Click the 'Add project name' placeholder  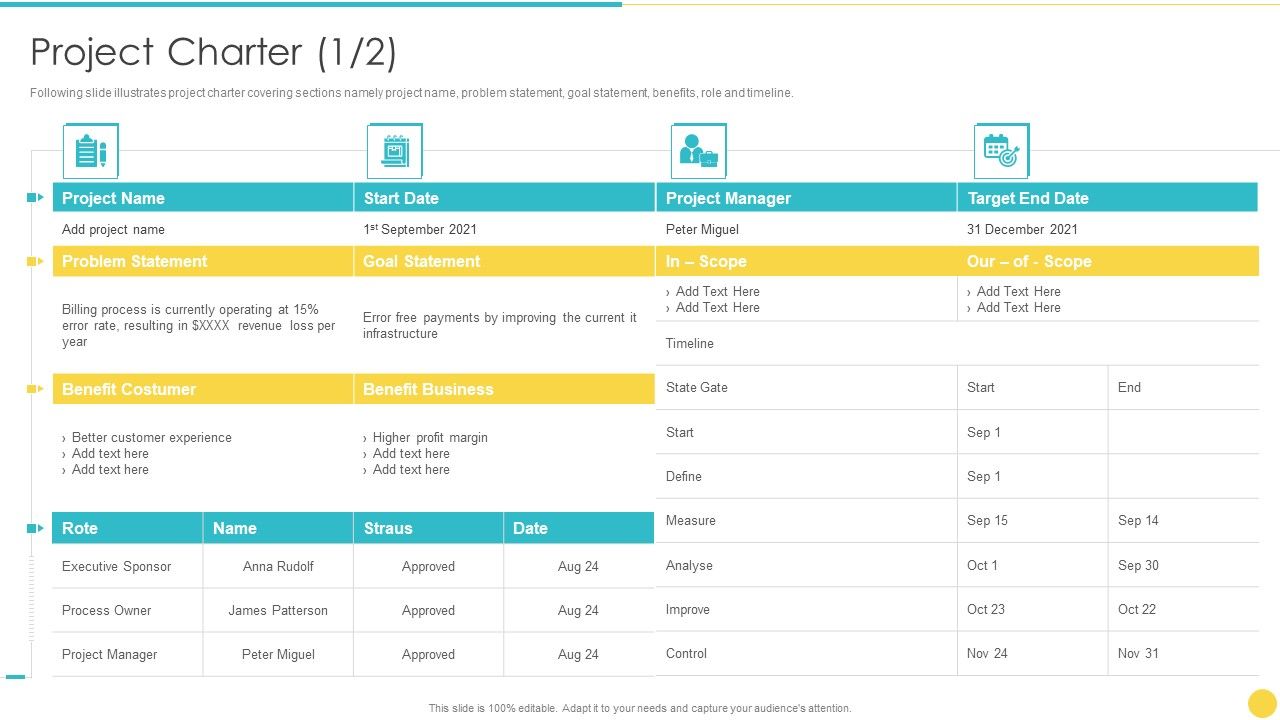point(113,229)
